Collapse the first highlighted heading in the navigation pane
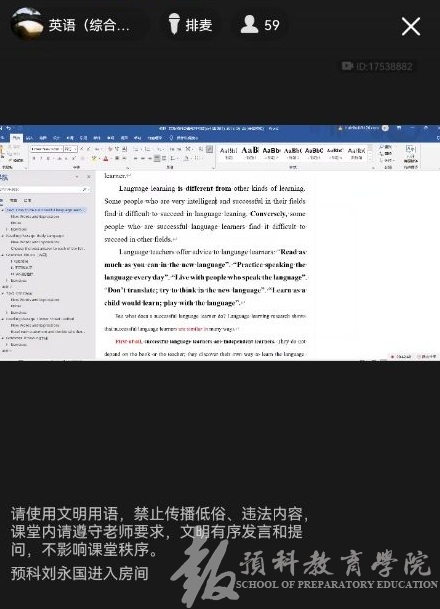 3,210
